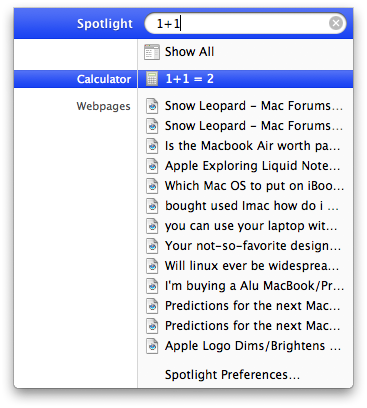367x408 pixels.
Task: Click icon for you can use your laptop result
Action: point(152,226)
